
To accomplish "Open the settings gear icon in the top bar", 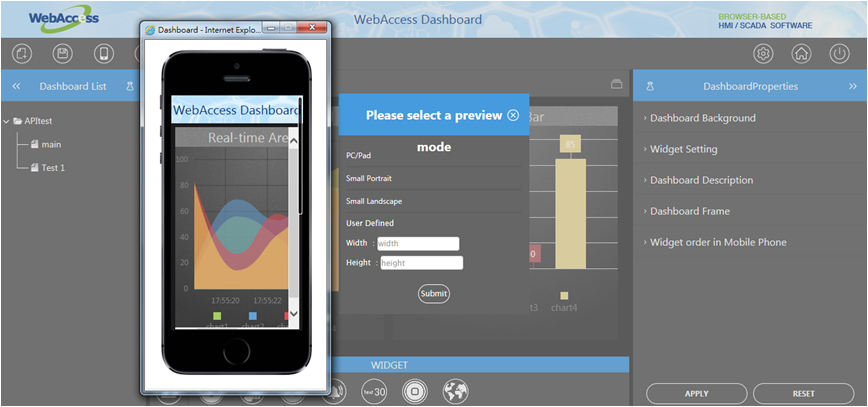I will [763, 54].
